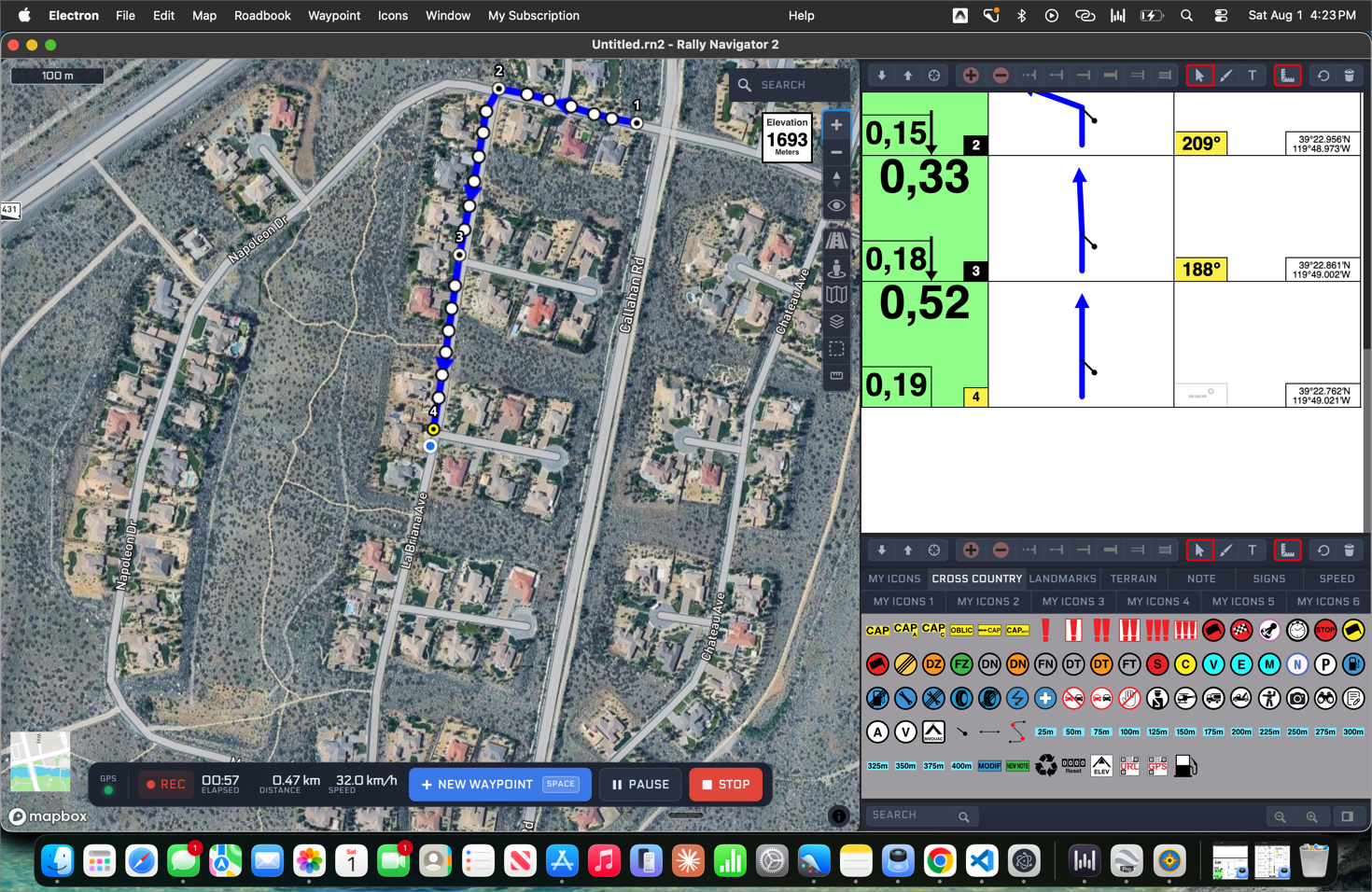Reset map north with compass arrow control
This screenshot has width=1372, height=892.
836,178
